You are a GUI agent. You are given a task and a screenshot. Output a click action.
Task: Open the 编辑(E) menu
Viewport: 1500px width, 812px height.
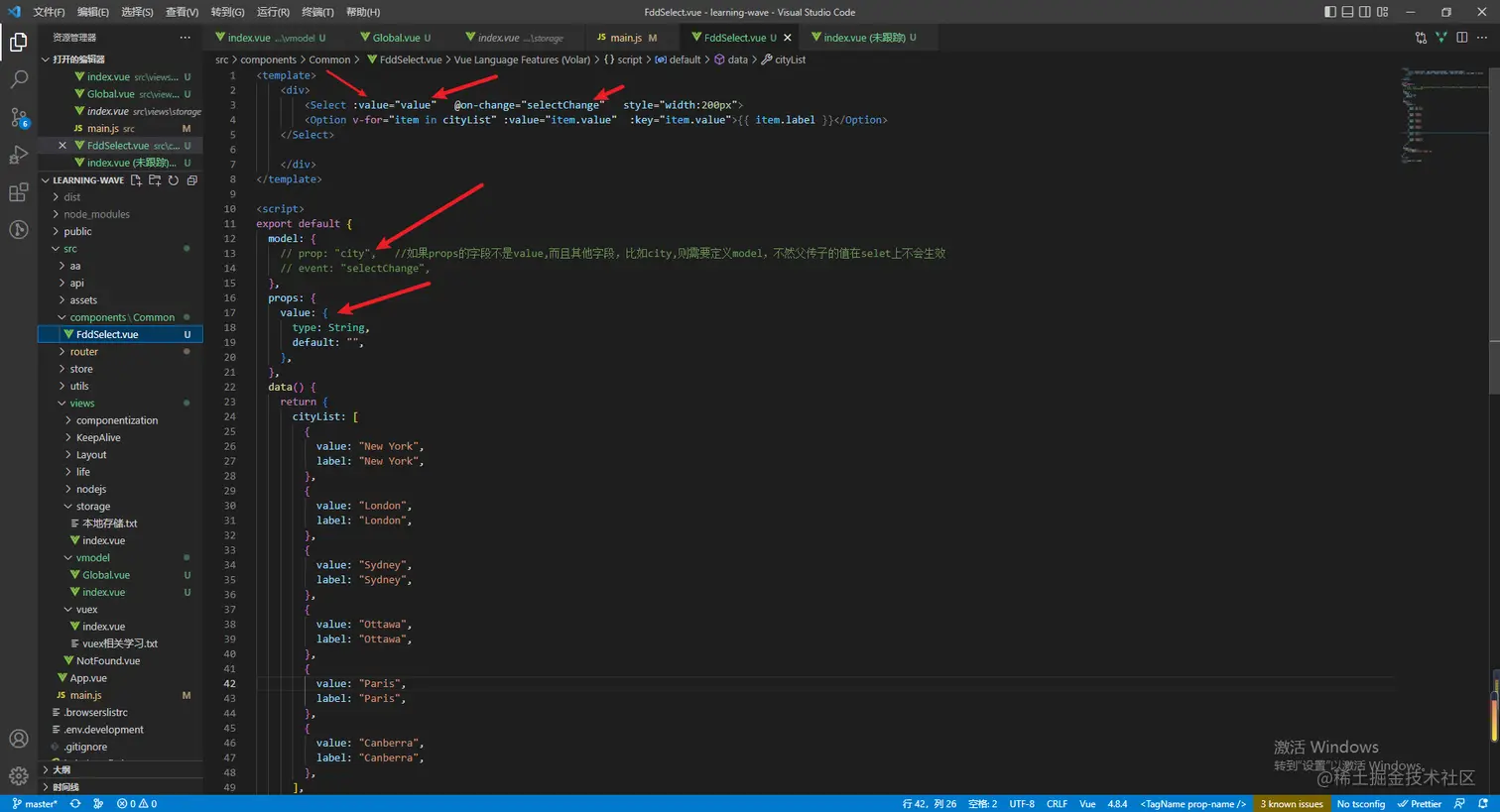coord(93,12)
